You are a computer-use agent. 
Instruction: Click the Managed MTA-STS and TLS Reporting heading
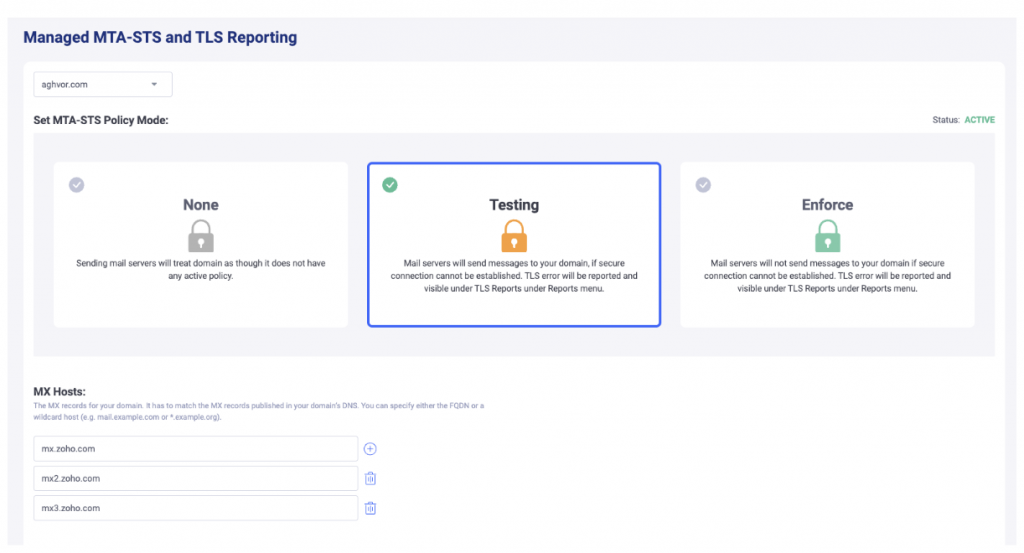point(160,38)
